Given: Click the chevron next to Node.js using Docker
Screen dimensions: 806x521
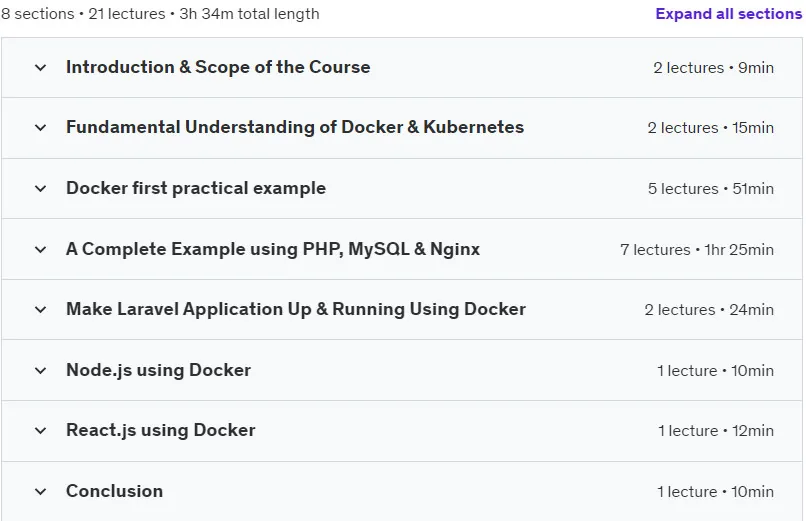Looking at the screenshot, I should [x=41, y=370].
